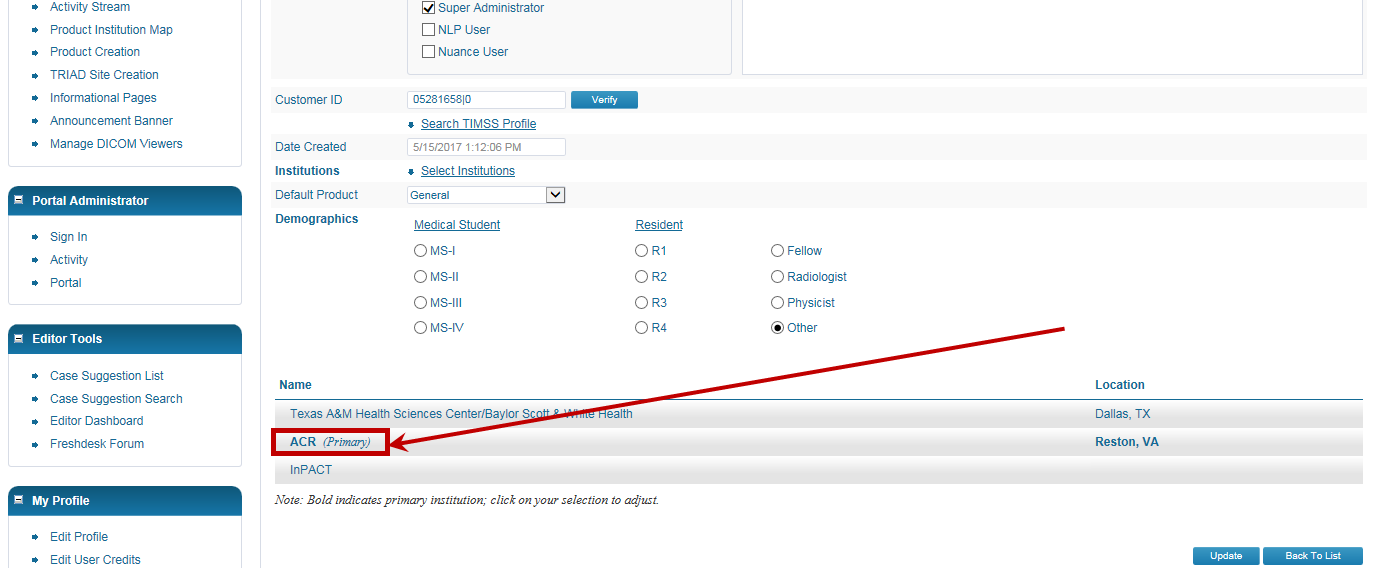Open Freshdesk Forum link

click(97, 444)
